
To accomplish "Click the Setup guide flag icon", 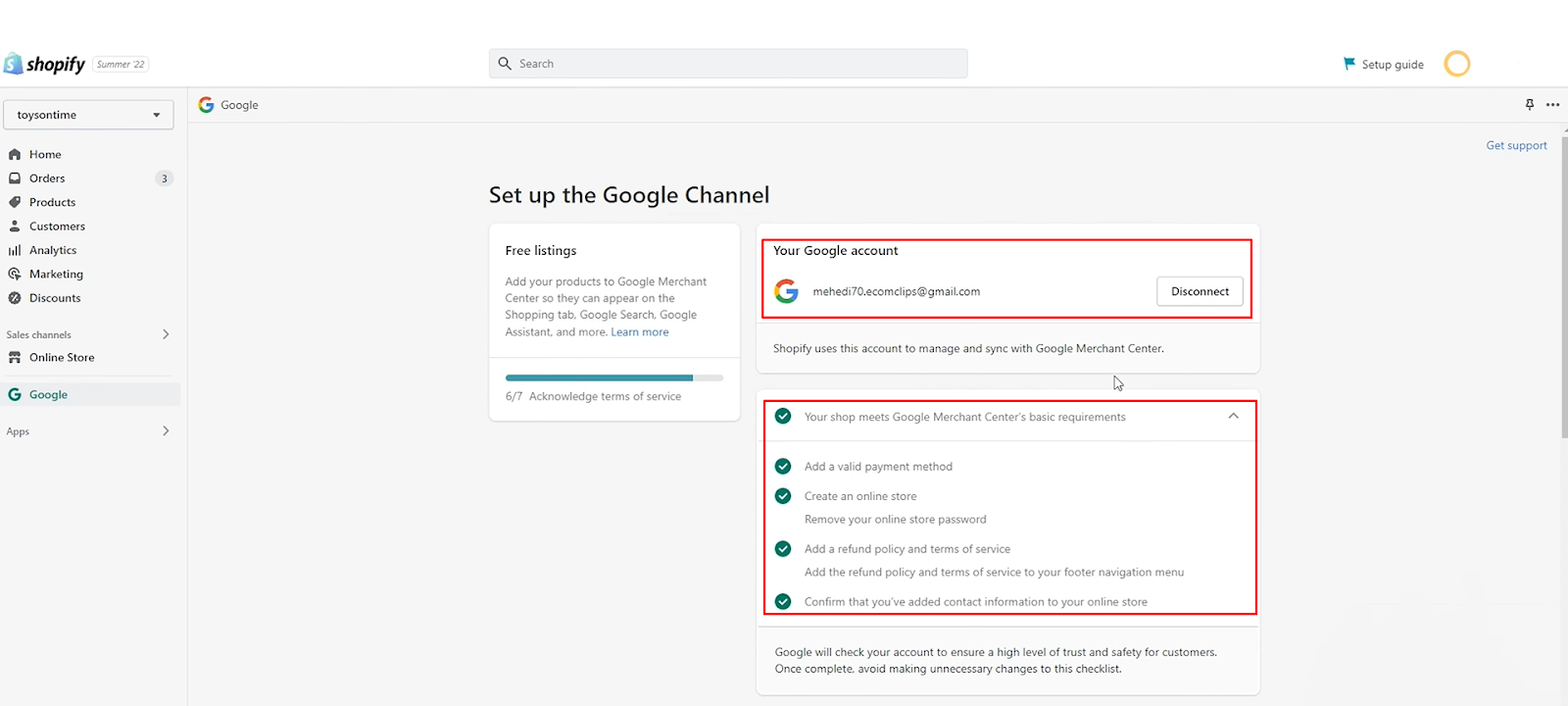I will (x=1348, y=64).
